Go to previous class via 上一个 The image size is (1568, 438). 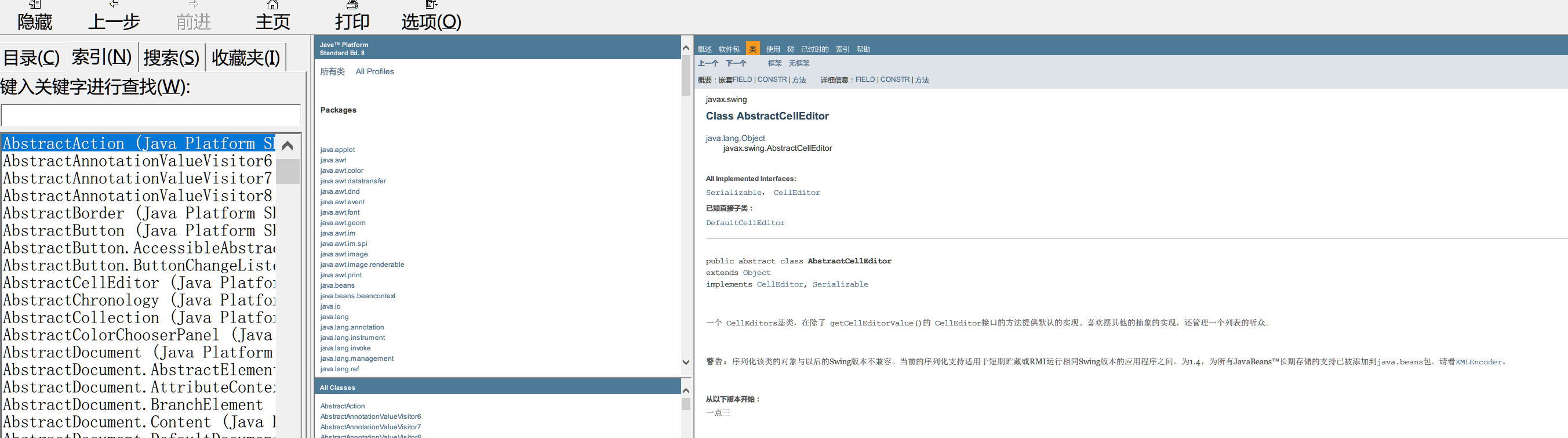click(708, 63)
